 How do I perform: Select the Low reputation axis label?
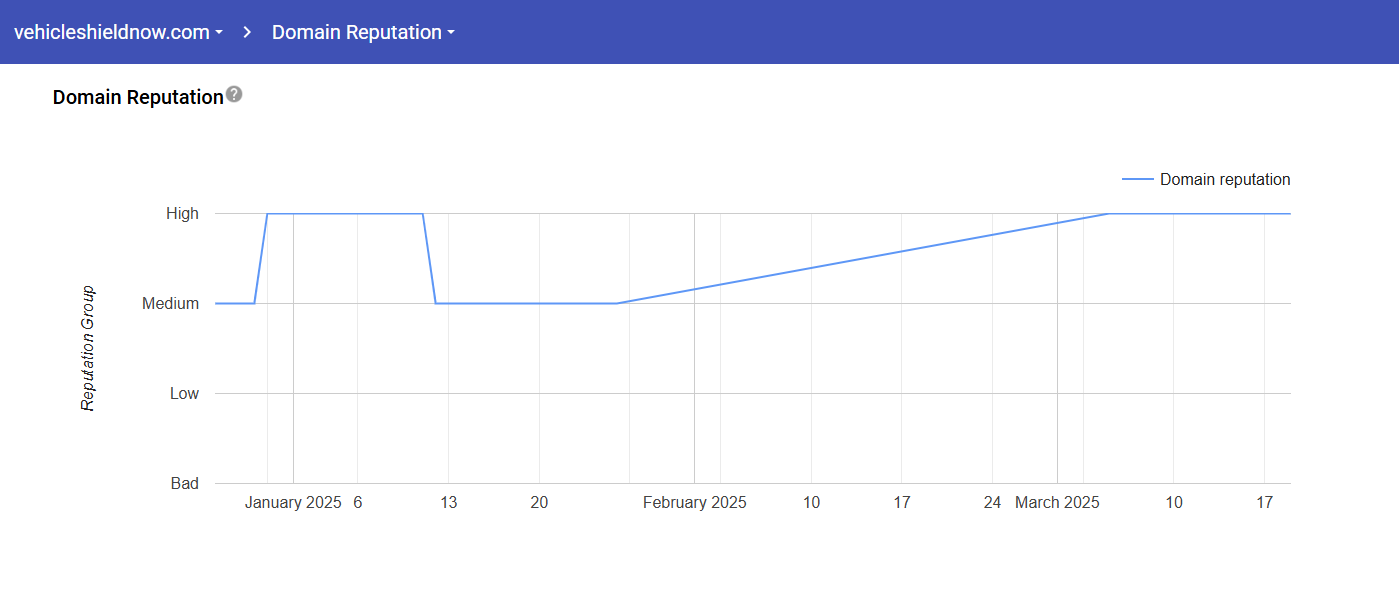[x=184, y=393]
